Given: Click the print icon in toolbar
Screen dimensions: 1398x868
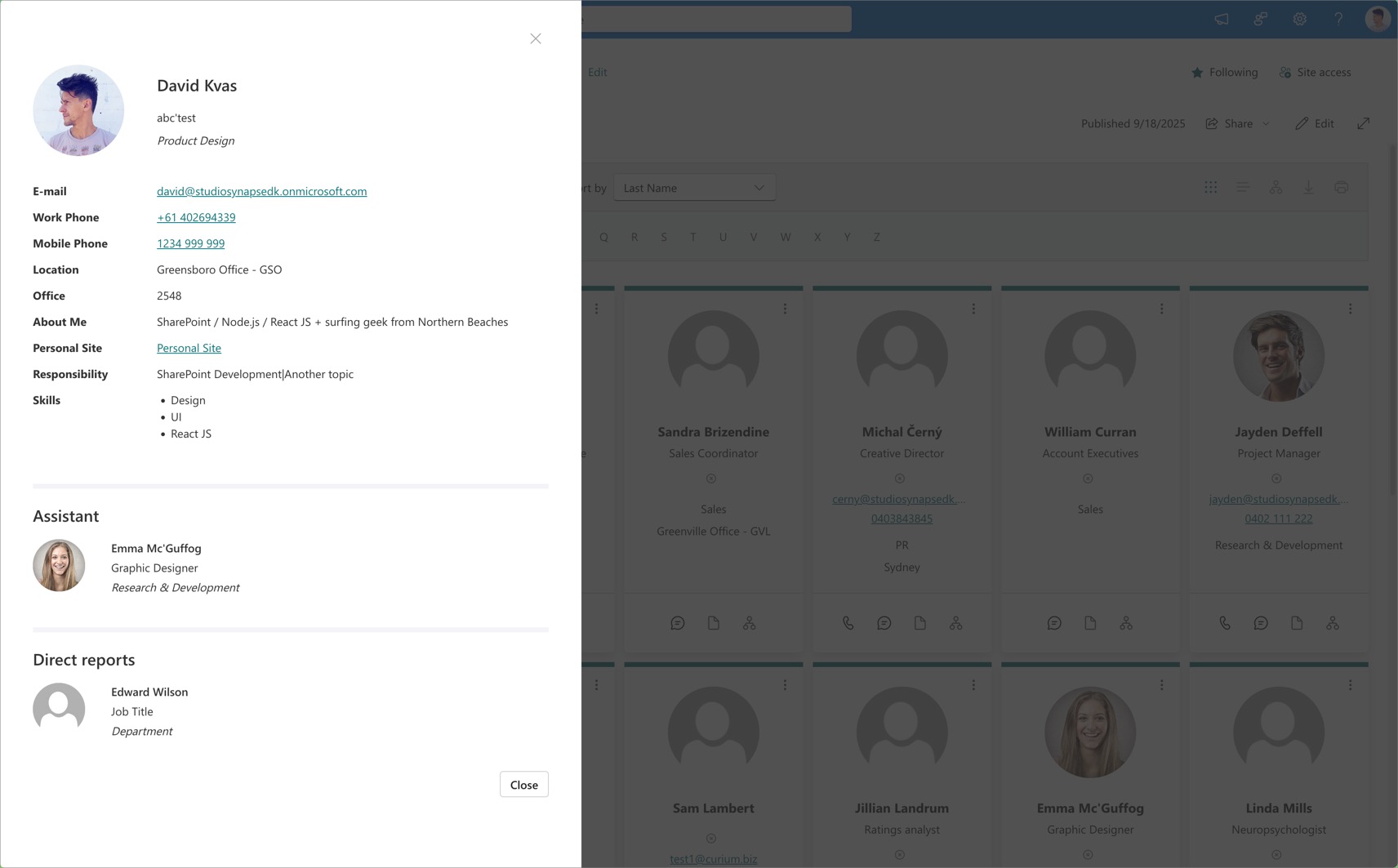Looking at the screenshot, I should point(1341,188).
